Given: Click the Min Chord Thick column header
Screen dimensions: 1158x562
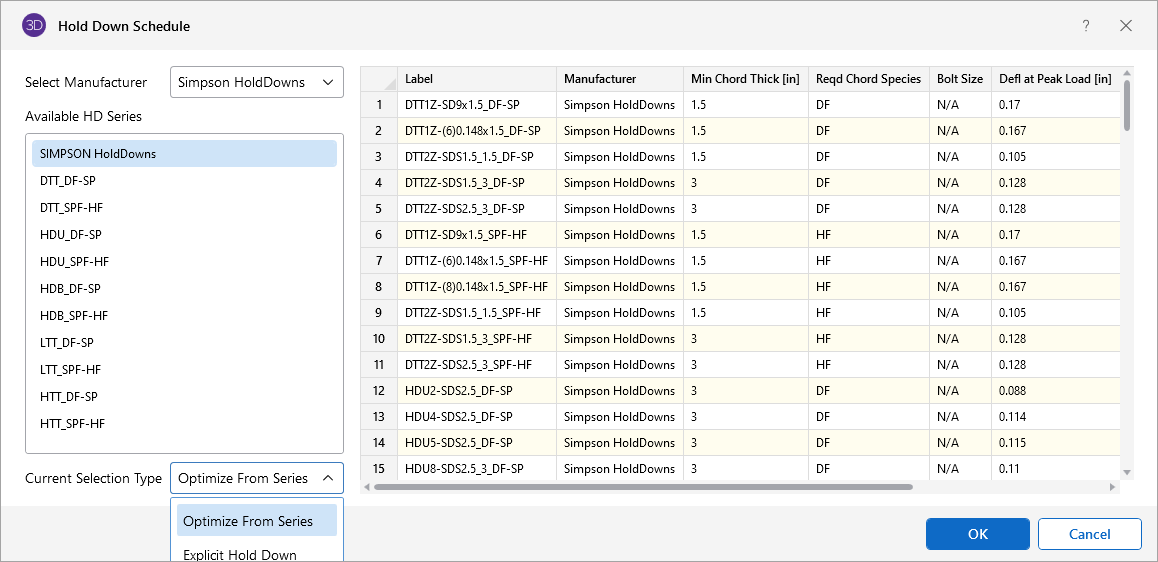Looking at the screenshot, I should click(x=745, y=79).
